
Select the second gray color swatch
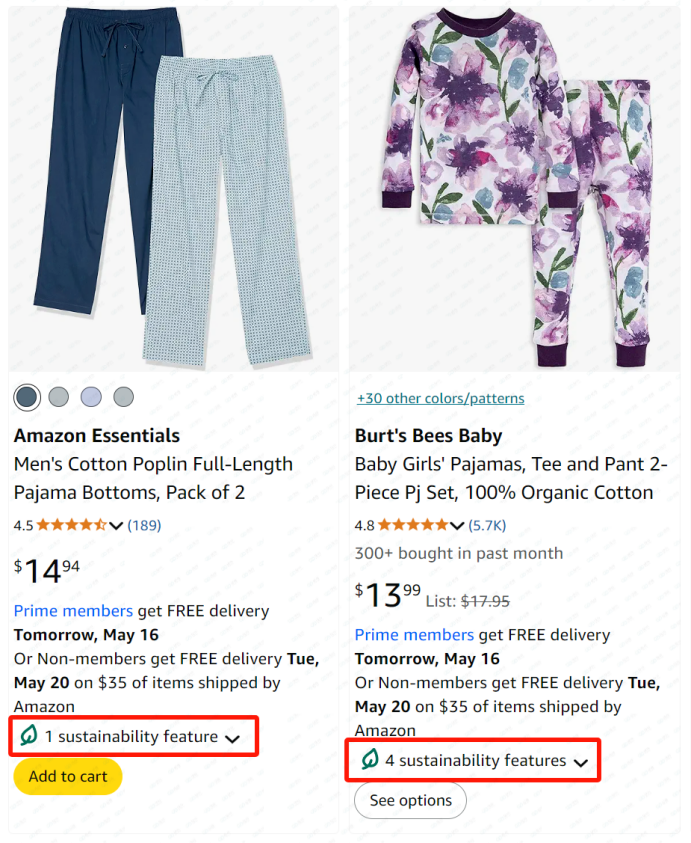coord(59,397)
